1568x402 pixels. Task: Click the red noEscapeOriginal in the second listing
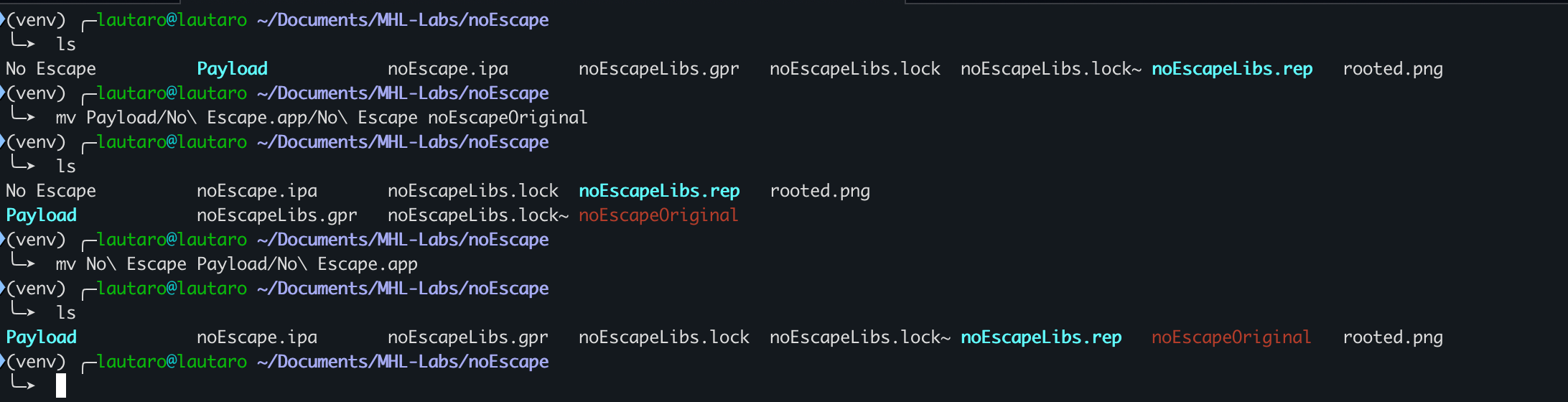[658, 215]
